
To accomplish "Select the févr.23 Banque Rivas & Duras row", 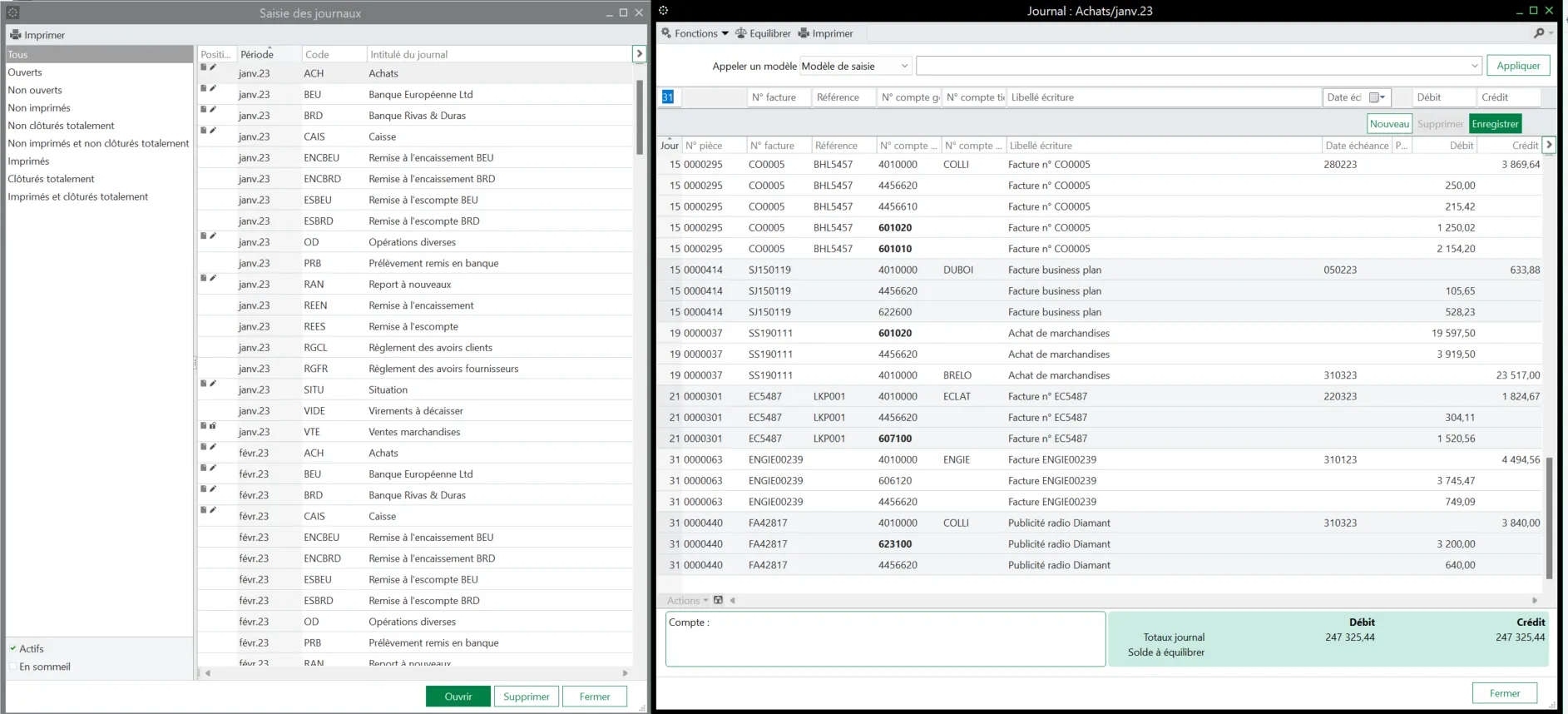I will 414,495.
